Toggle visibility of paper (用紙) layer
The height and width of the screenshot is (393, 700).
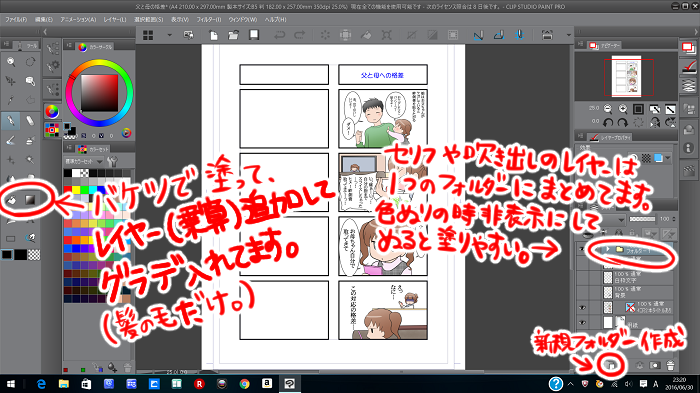point(582,322)
